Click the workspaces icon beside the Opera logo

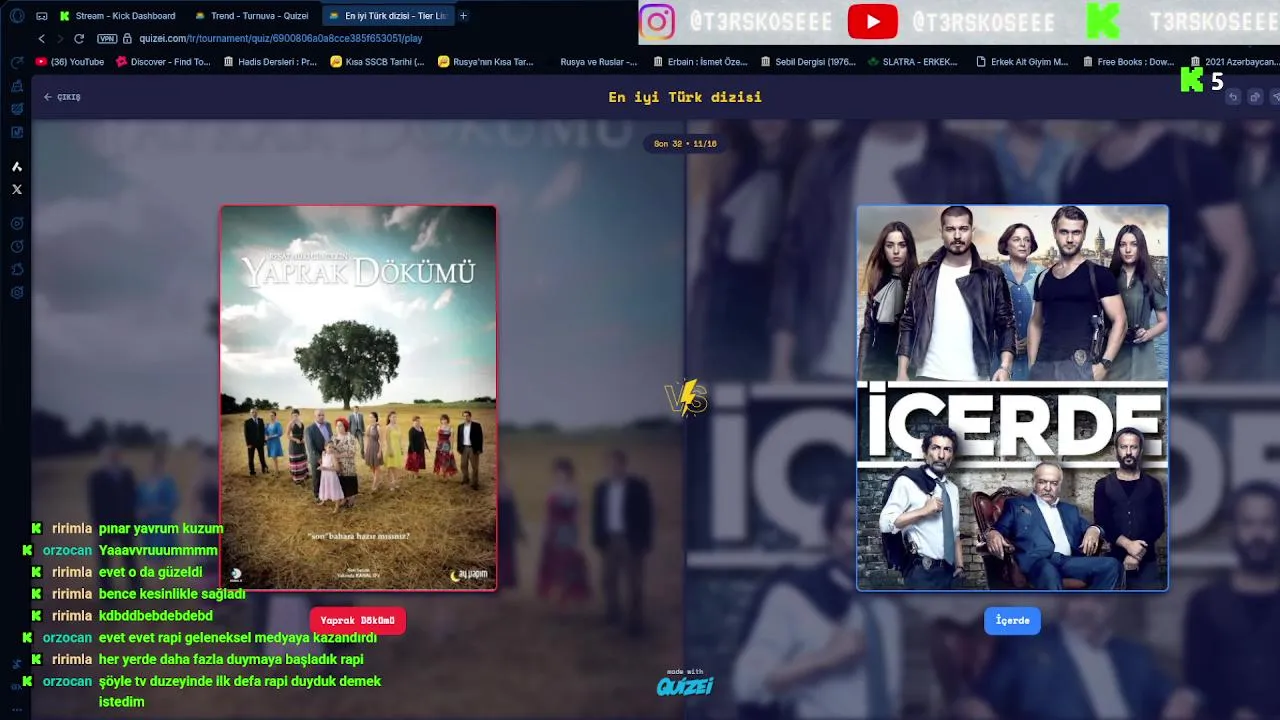[42, 16]
